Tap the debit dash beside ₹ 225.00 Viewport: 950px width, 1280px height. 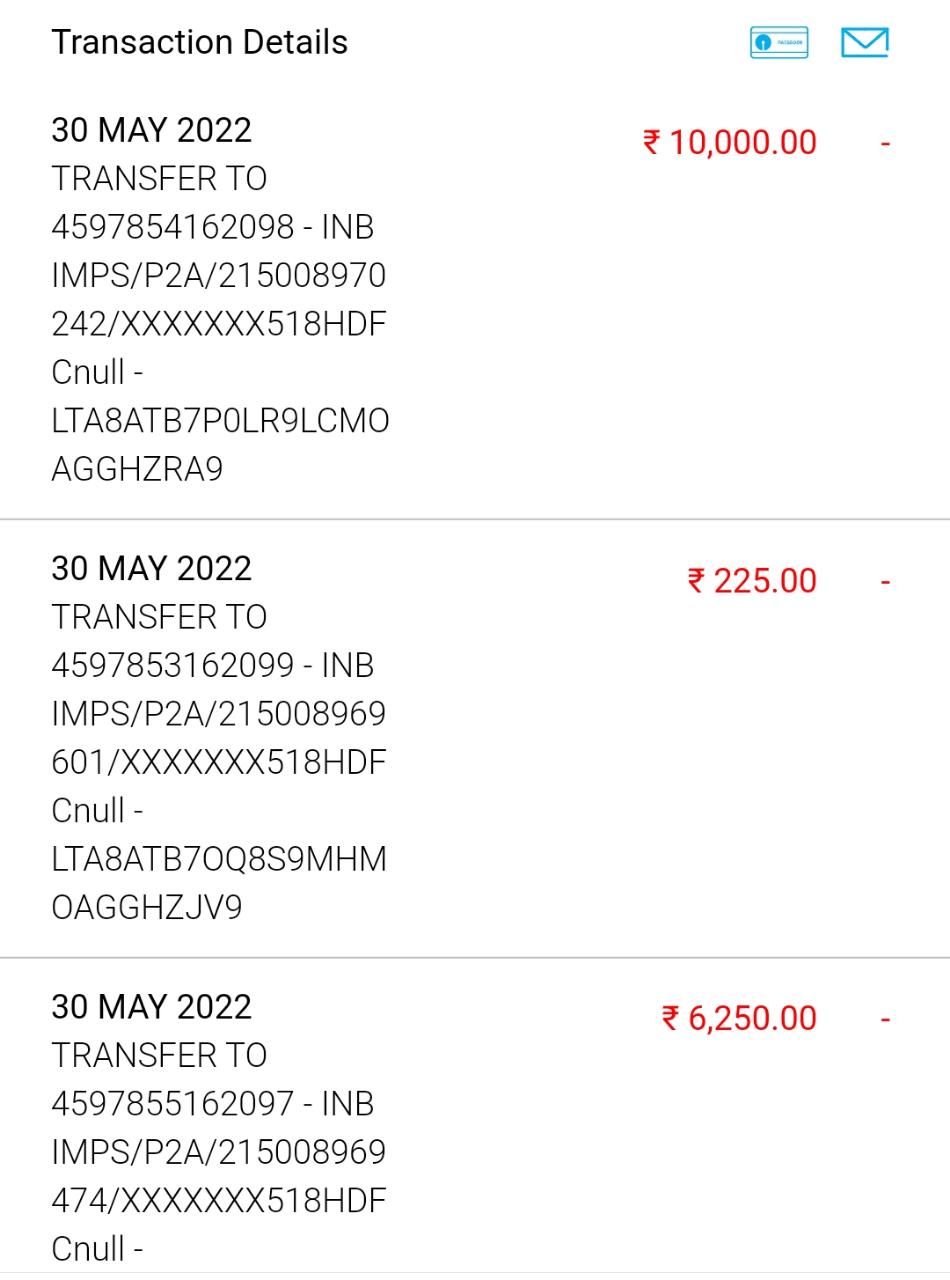885,581
